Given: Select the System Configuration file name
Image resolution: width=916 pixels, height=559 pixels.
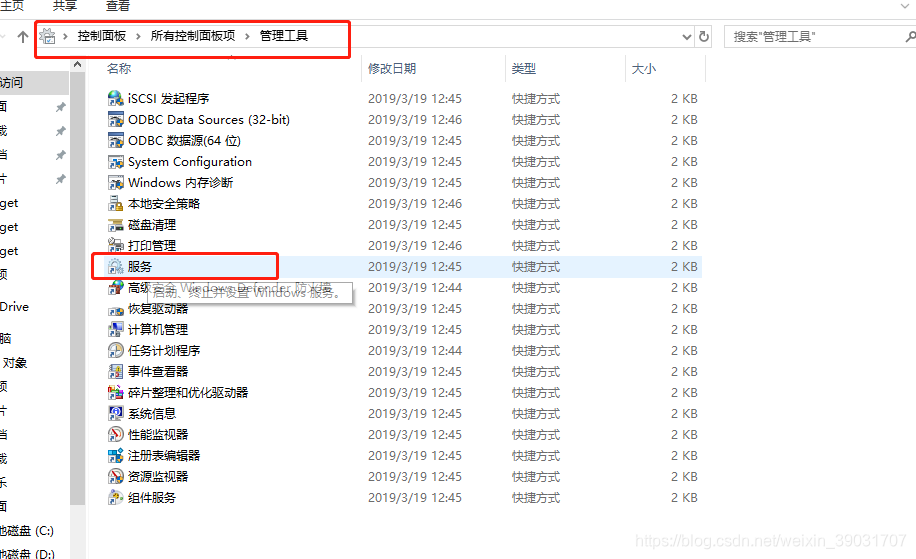Looking at the screenshot, I should click(190, 162).
